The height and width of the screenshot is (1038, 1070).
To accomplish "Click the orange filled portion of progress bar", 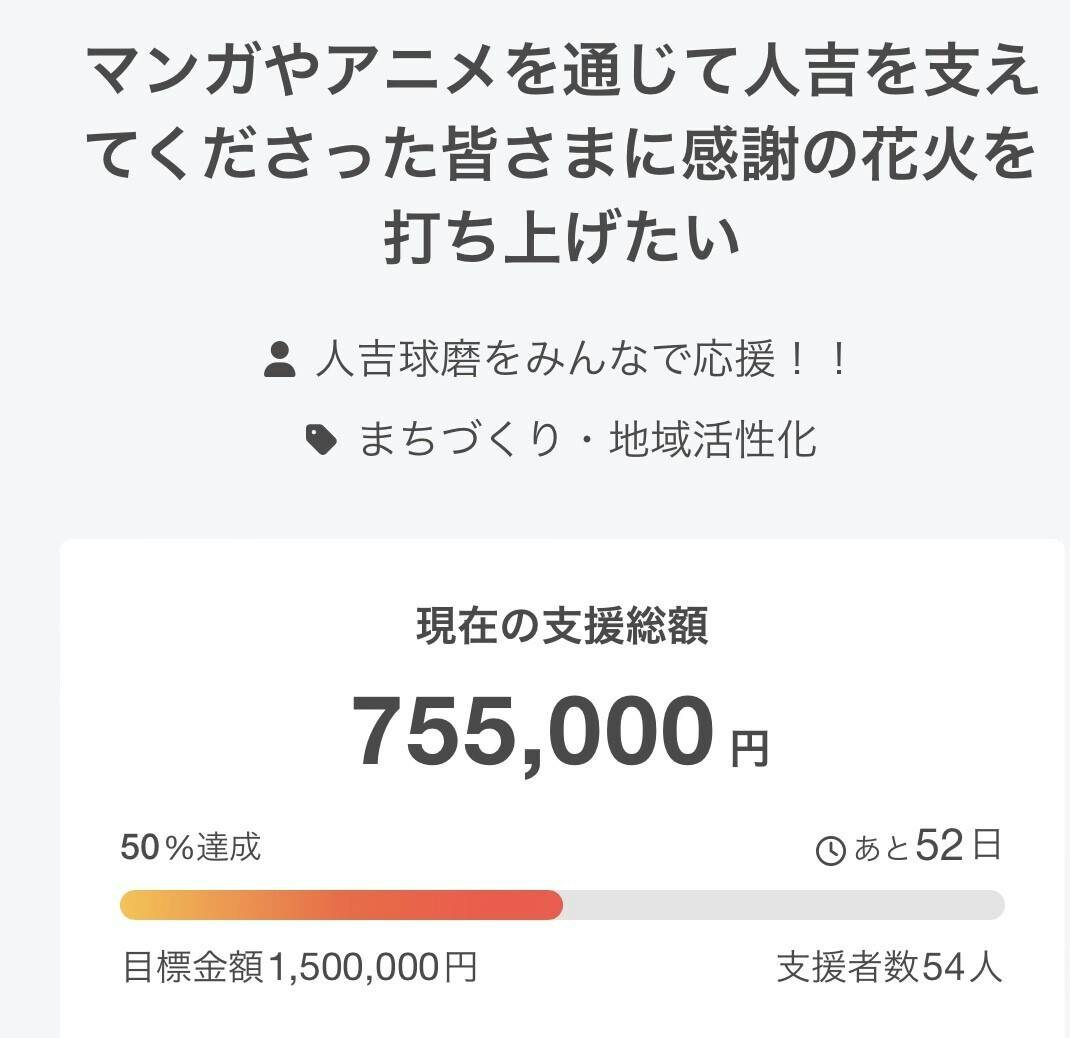I will coord(340,905).
